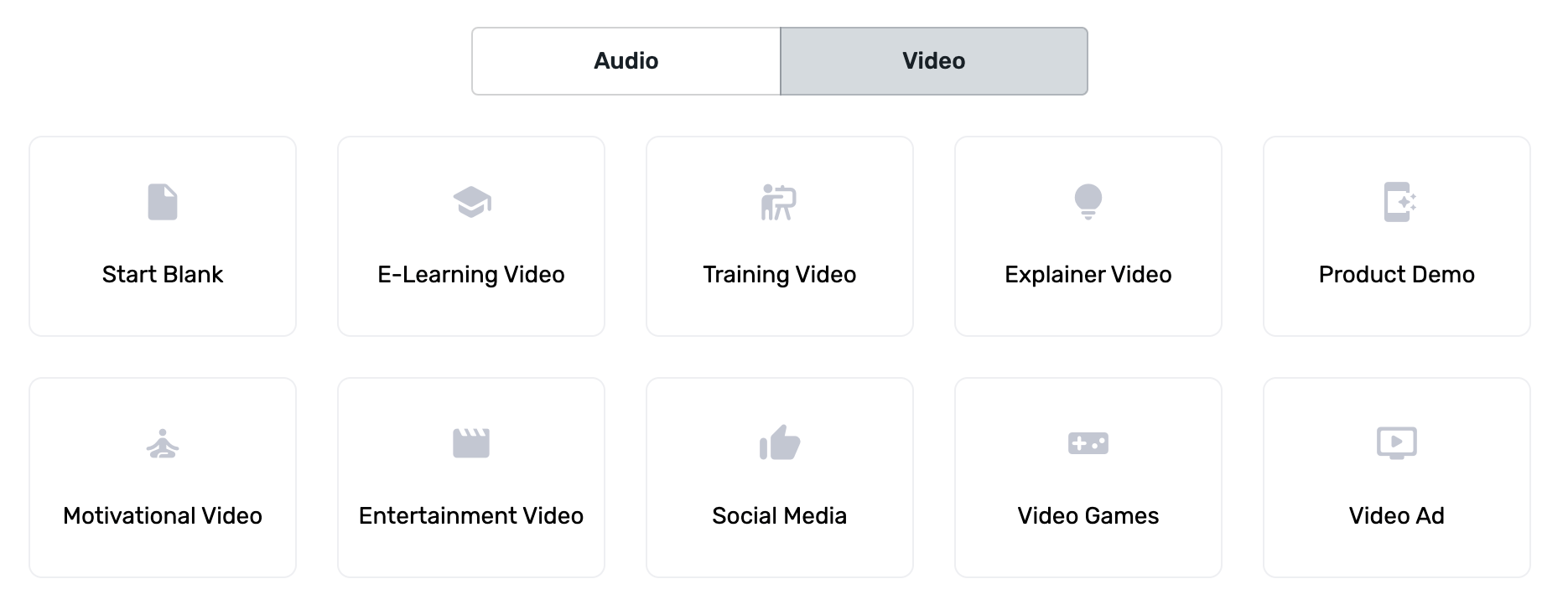Image resolution: width=1568 pixels, height=610 pixels.
Task: Click the meditating person icon
Action: click(163, 443)
